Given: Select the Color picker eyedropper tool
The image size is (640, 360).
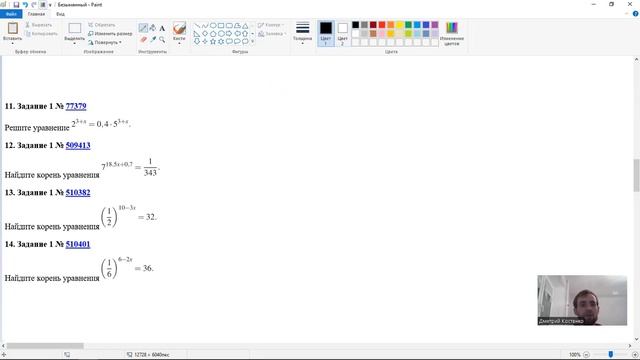Looking at the screenshot, I should click(x=153, y=39).
